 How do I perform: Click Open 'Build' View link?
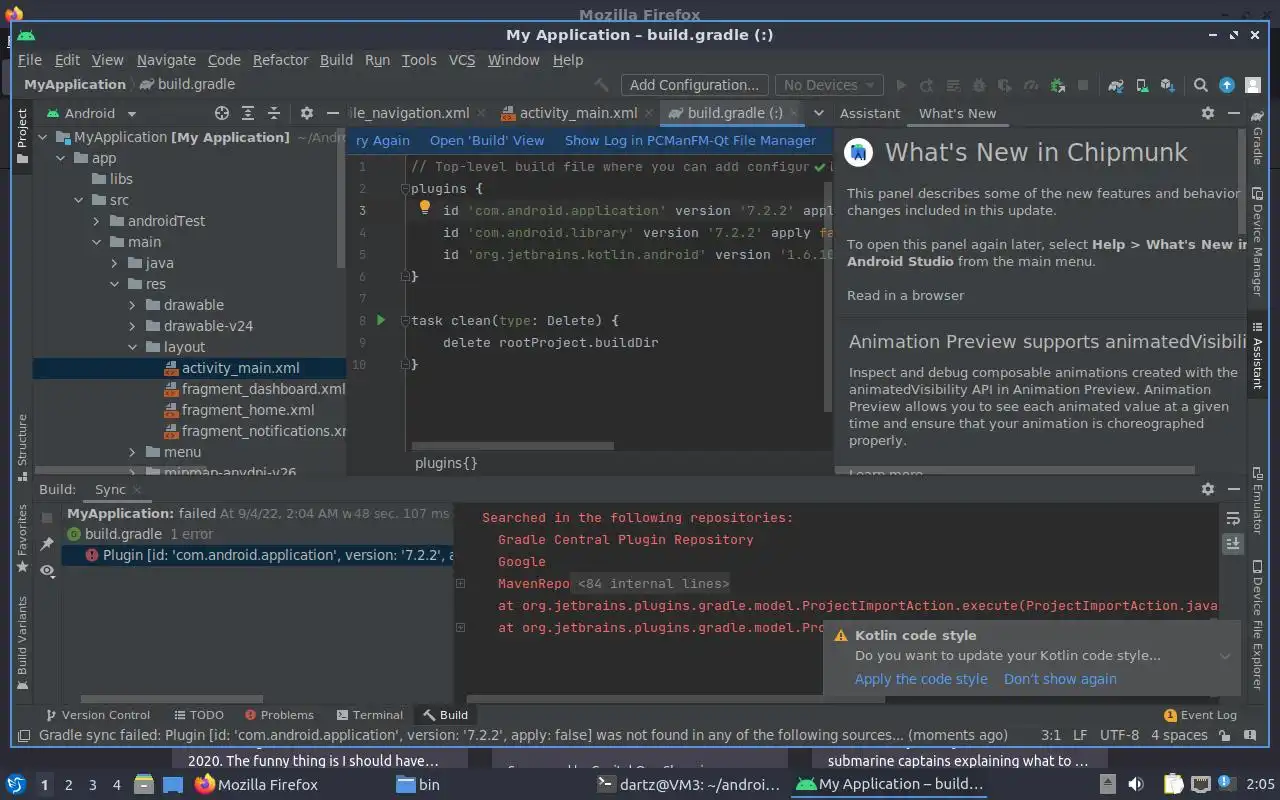click(x=487, y=141)
